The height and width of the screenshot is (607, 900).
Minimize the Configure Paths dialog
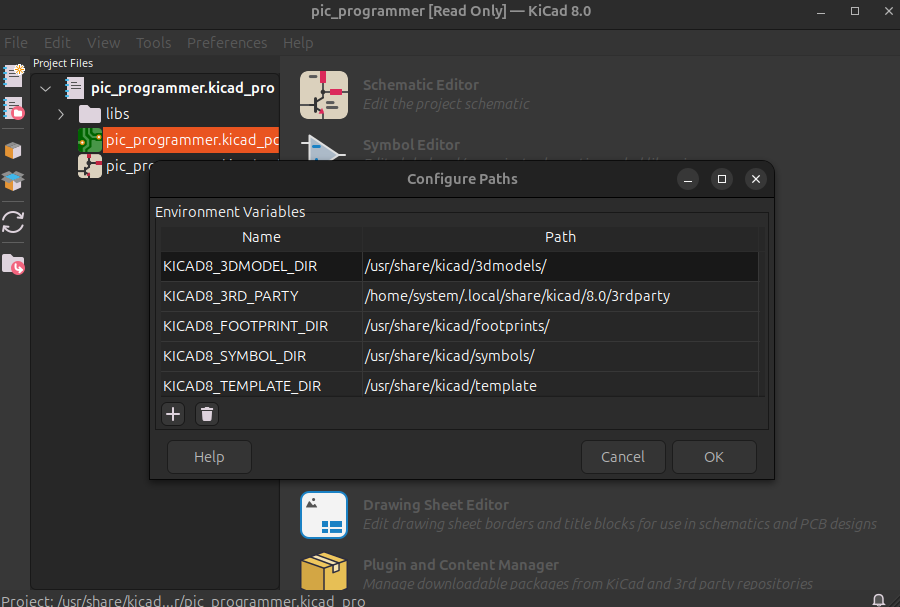pyautogui.click(x=688, y=179)
